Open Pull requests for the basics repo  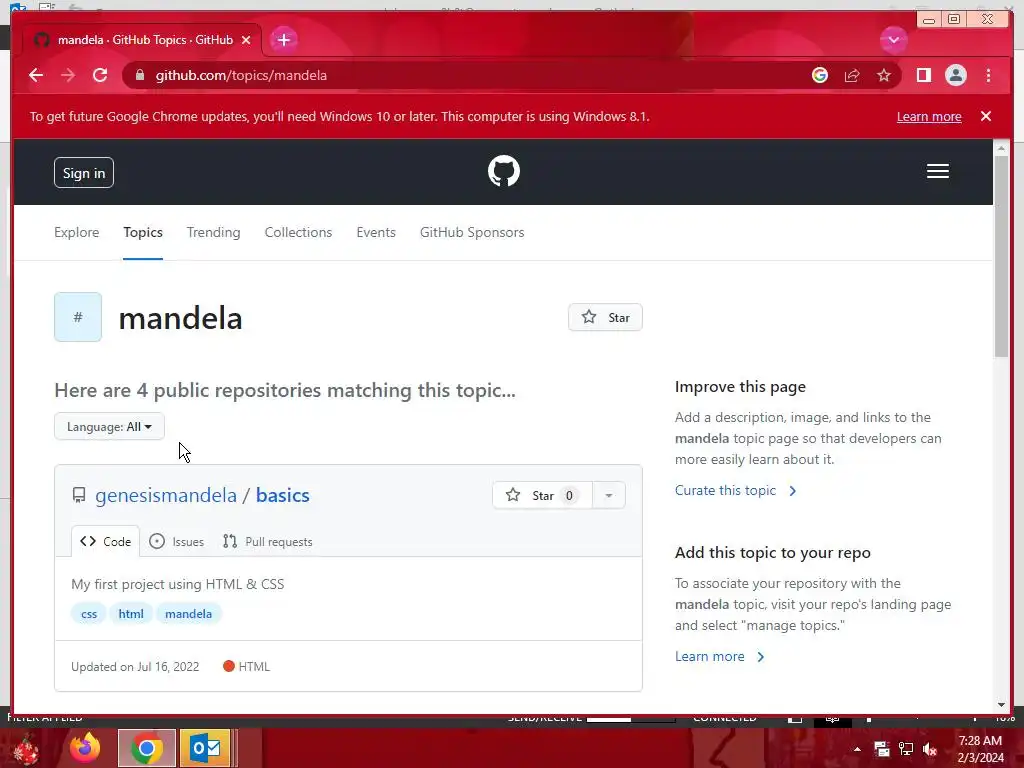pyautogui.click(x=267, y=541)
